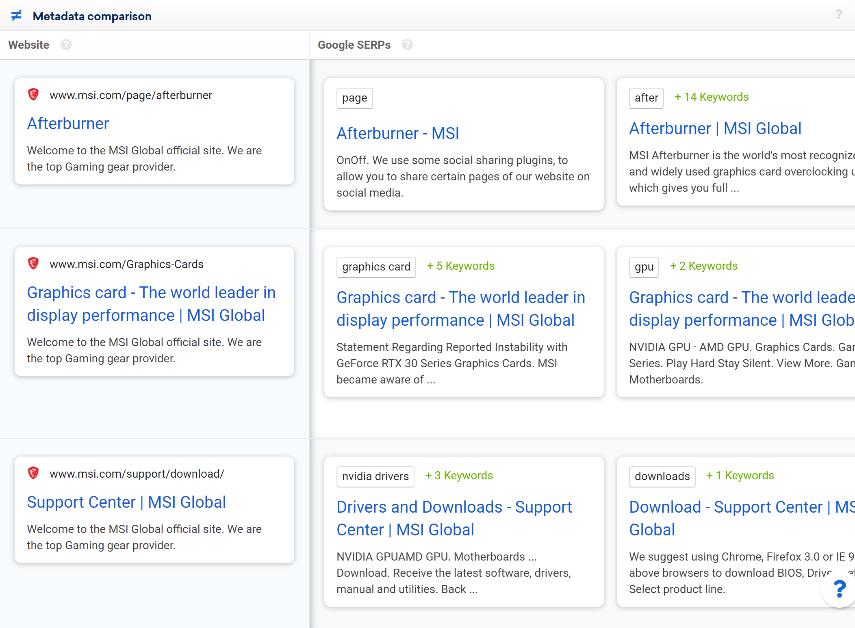
Task: Expand 5 more keywords for "graphics card"
Action: coord(460,266)
